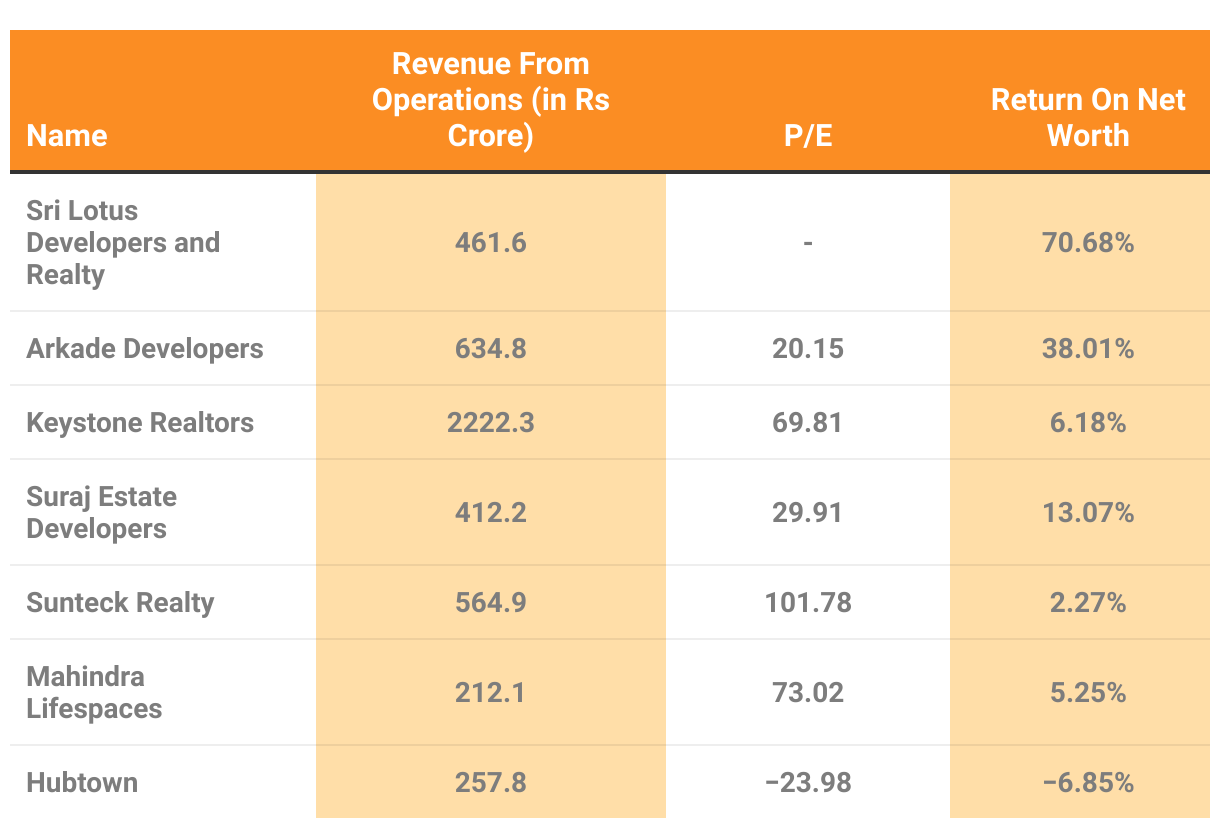Select the Revenue From Operations column header
The image size is (1220, 828).
[x=490, y=100]
